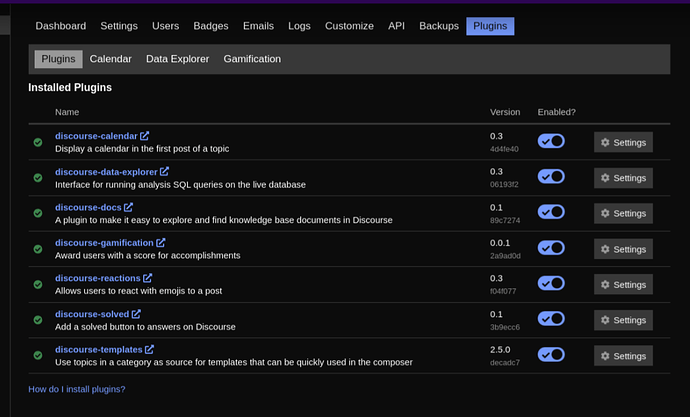Open the Customize admin tab

coord(349,26)
